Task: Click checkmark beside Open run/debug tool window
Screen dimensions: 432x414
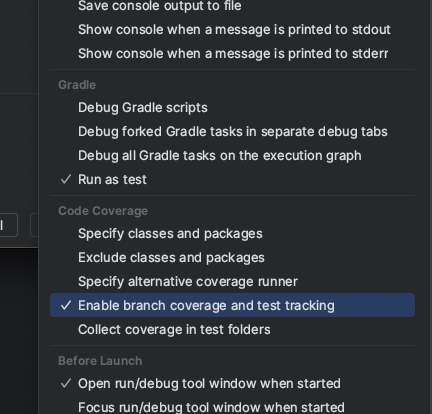Action: point(66,383)
